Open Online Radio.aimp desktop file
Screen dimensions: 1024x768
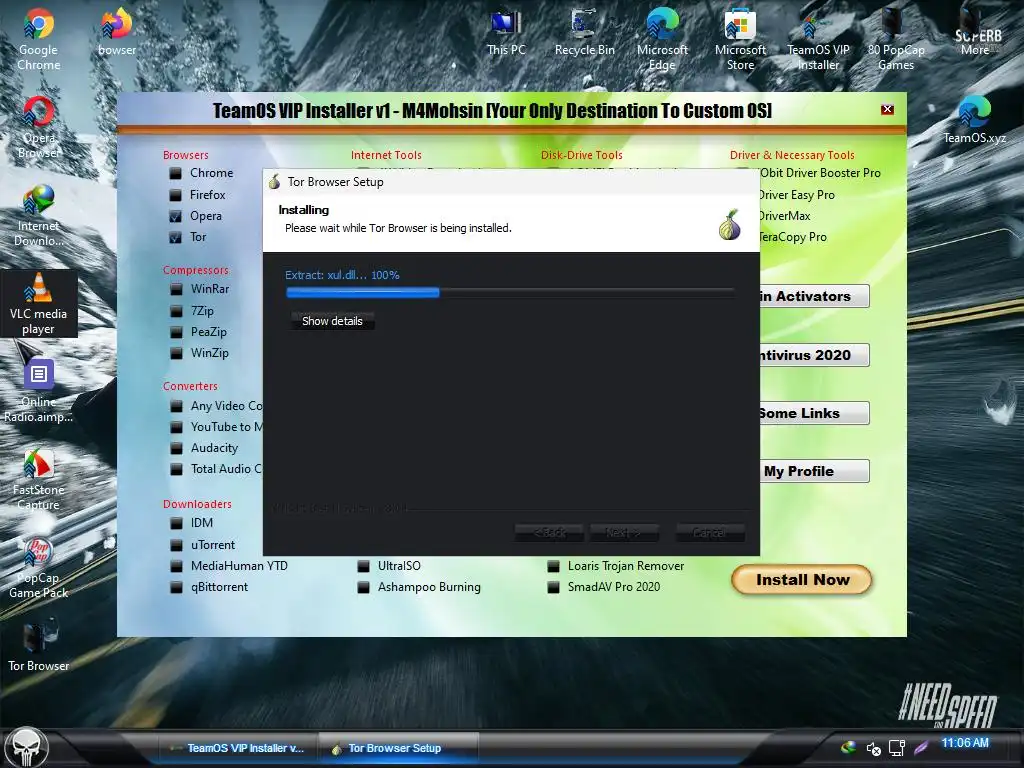point(39,391)
